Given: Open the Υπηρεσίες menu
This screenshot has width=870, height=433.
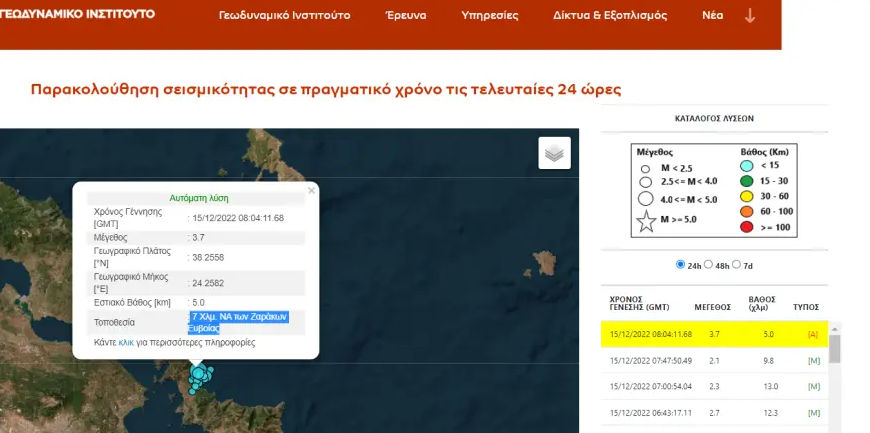Looking at the screenshot, I should click(x=489, y=16).
